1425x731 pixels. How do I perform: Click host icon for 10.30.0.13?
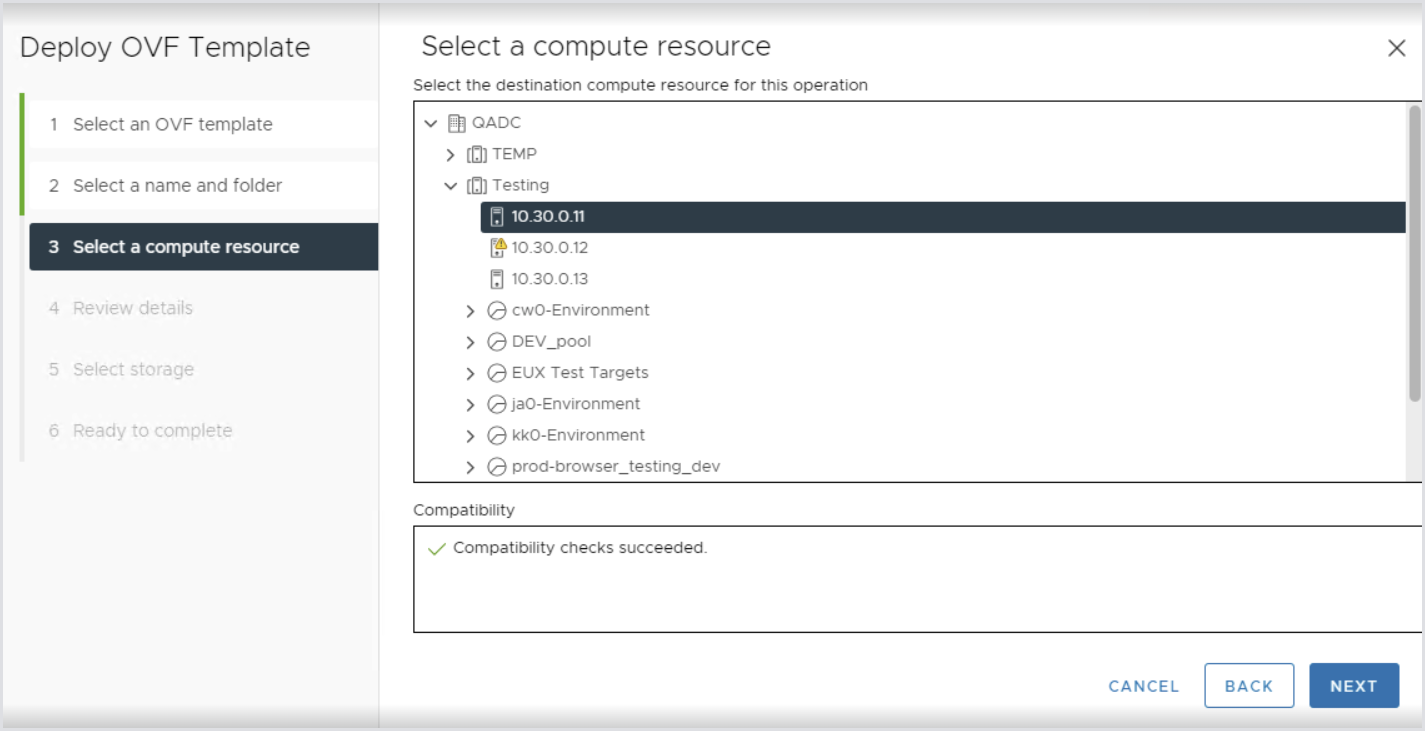[497, 279]
